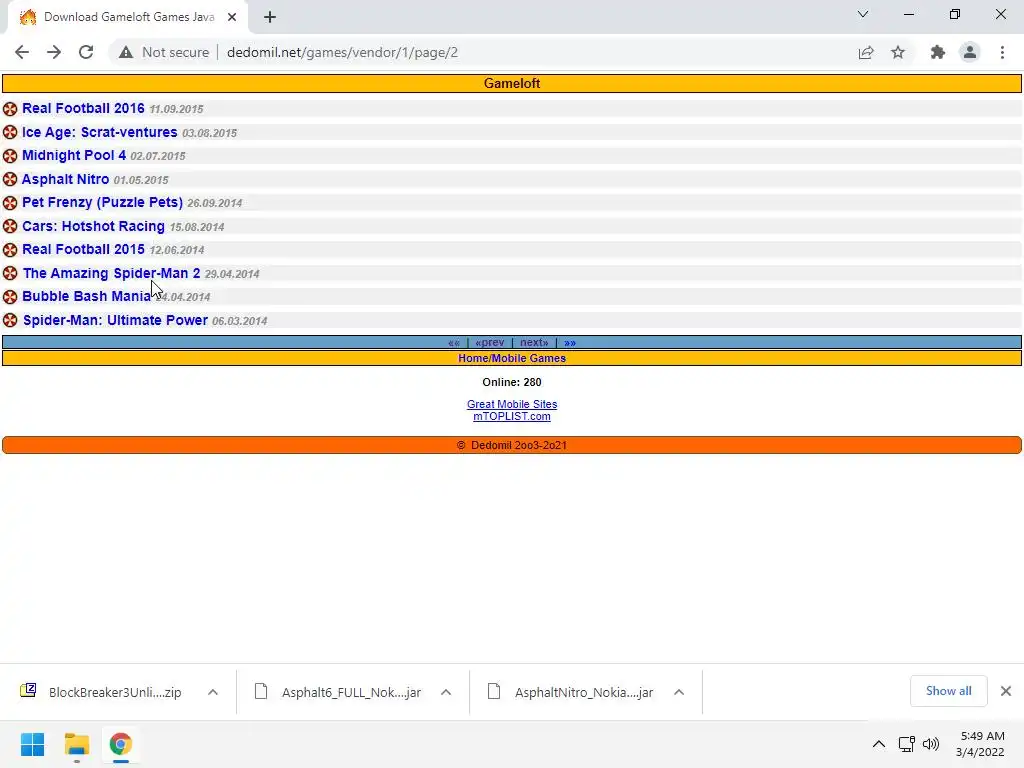
Task: Click the ball icon beside Pet Frenzy
Action: click(10, 202)
